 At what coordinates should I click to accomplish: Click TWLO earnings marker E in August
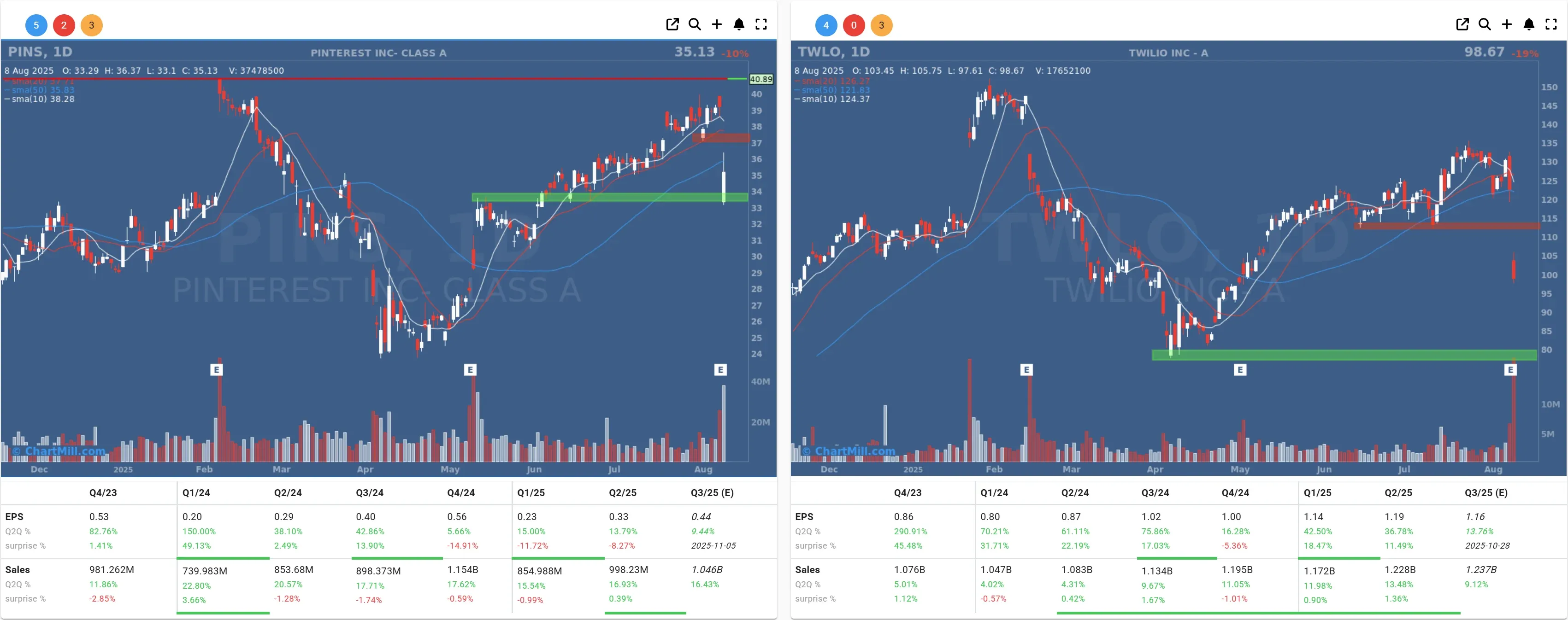coord(1510,369)
